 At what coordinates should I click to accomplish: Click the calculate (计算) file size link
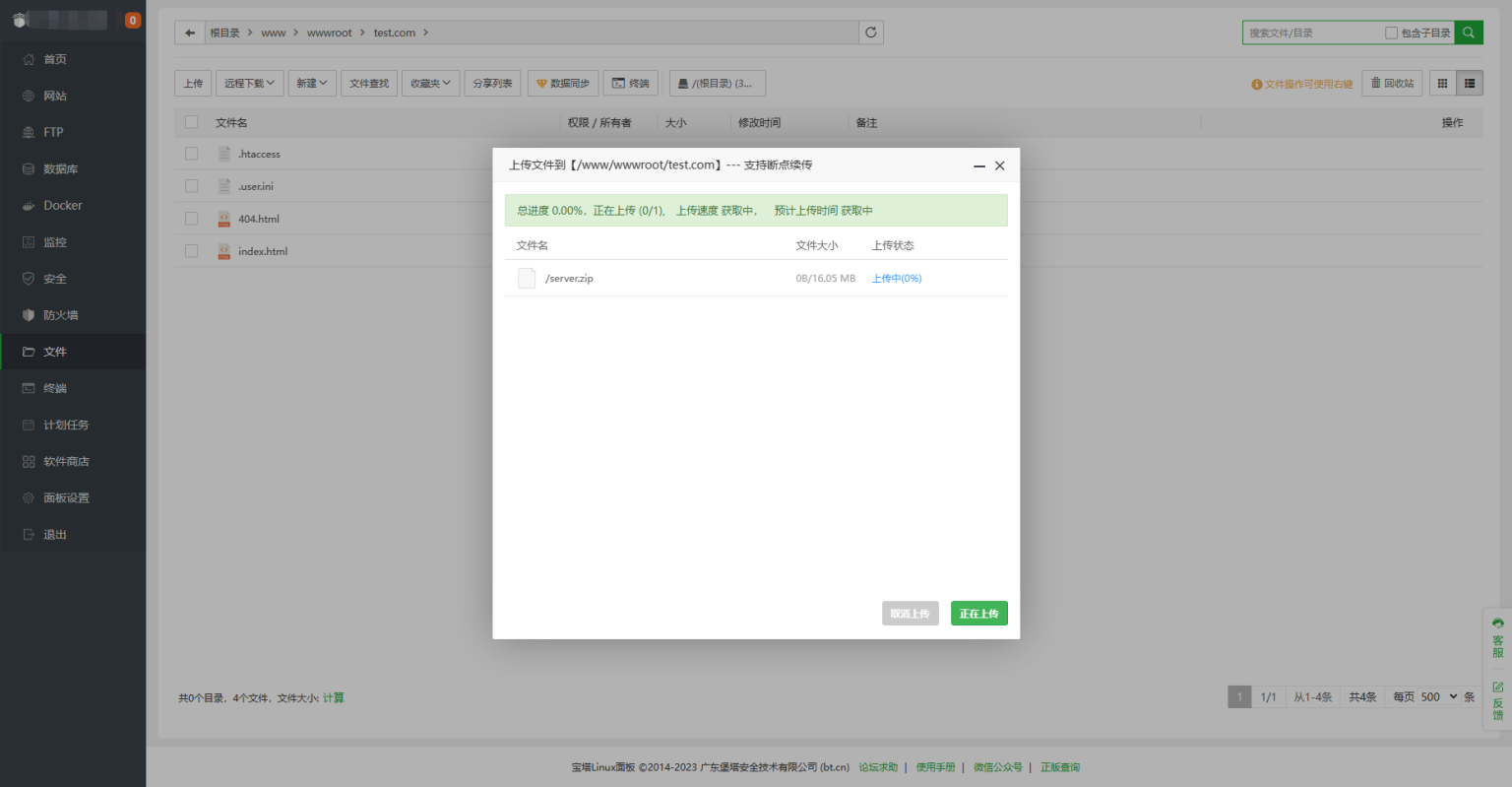tap(334, 697)
